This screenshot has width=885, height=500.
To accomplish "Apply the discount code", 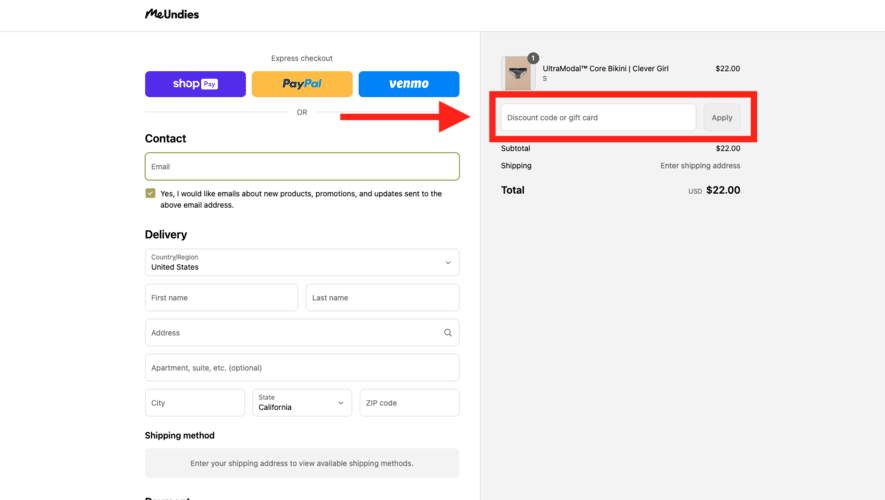I will tap(722, 117).
